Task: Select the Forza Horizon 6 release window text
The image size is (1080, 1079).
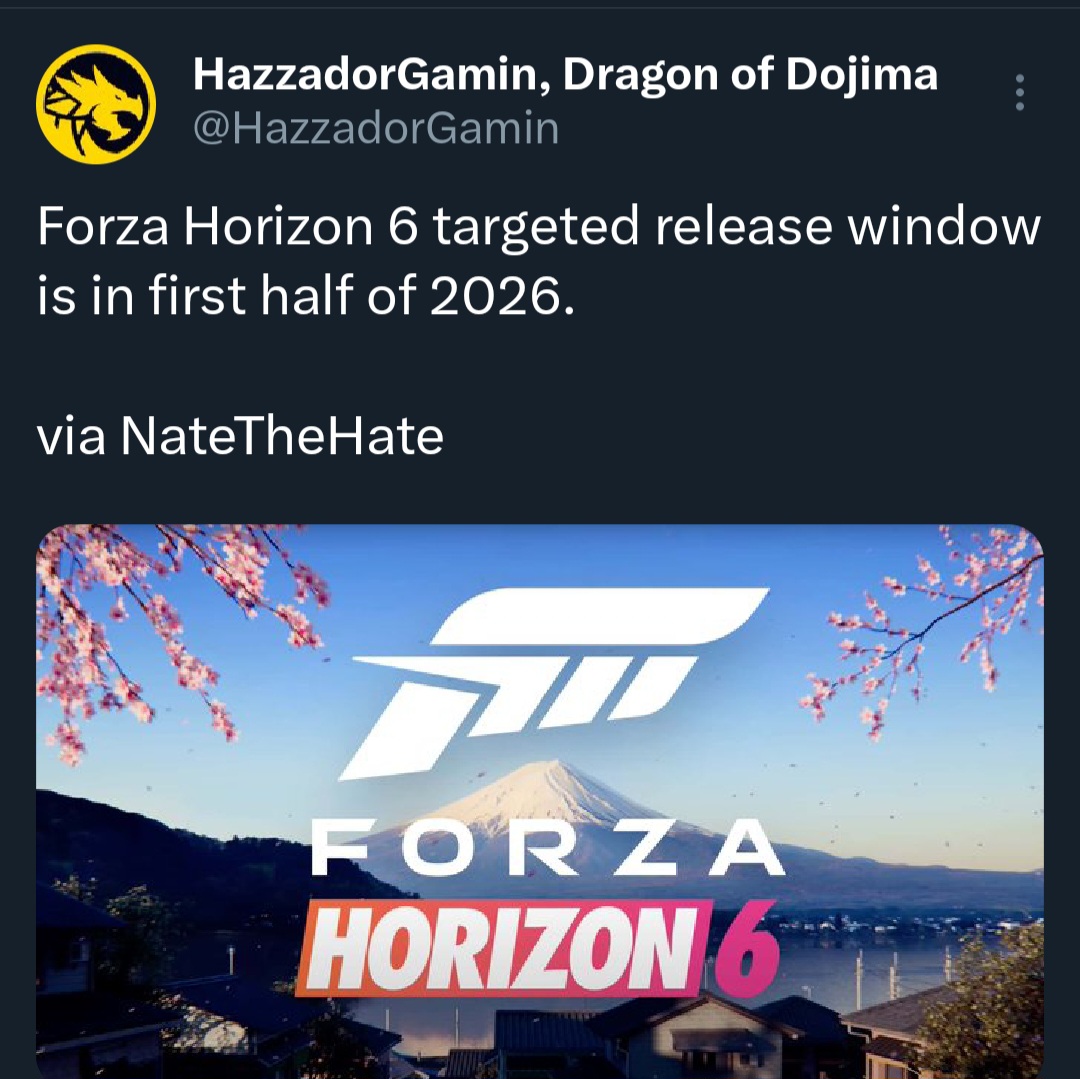Action: tap(539, 262)
